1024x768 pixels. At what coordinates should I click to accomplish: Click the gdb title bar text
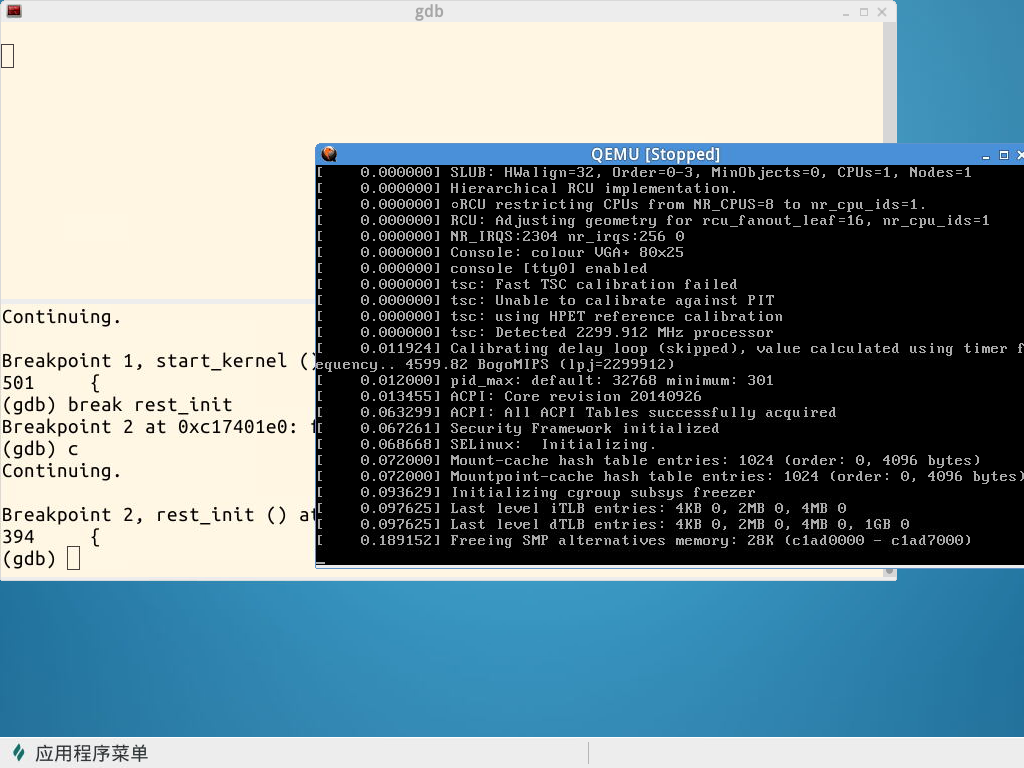(x=428, y=12)
